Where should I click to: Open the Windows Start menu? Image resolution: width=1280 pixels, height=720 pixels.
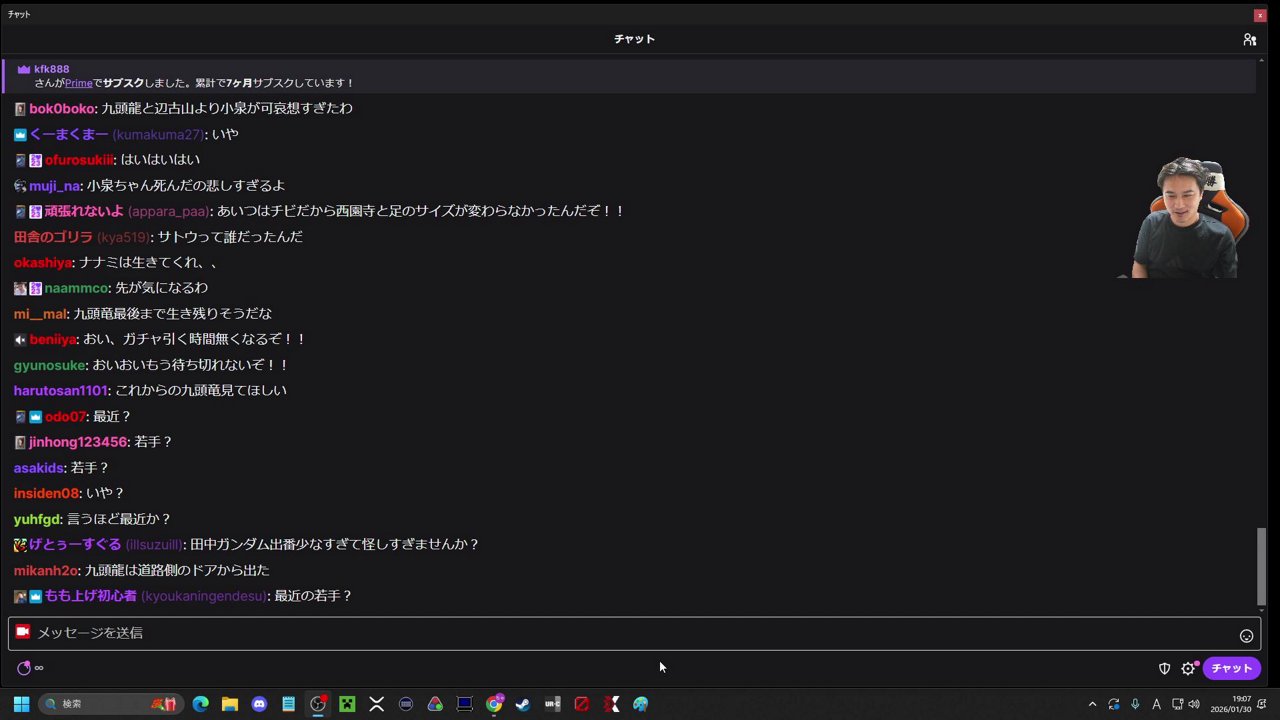[x=21, y=704]
